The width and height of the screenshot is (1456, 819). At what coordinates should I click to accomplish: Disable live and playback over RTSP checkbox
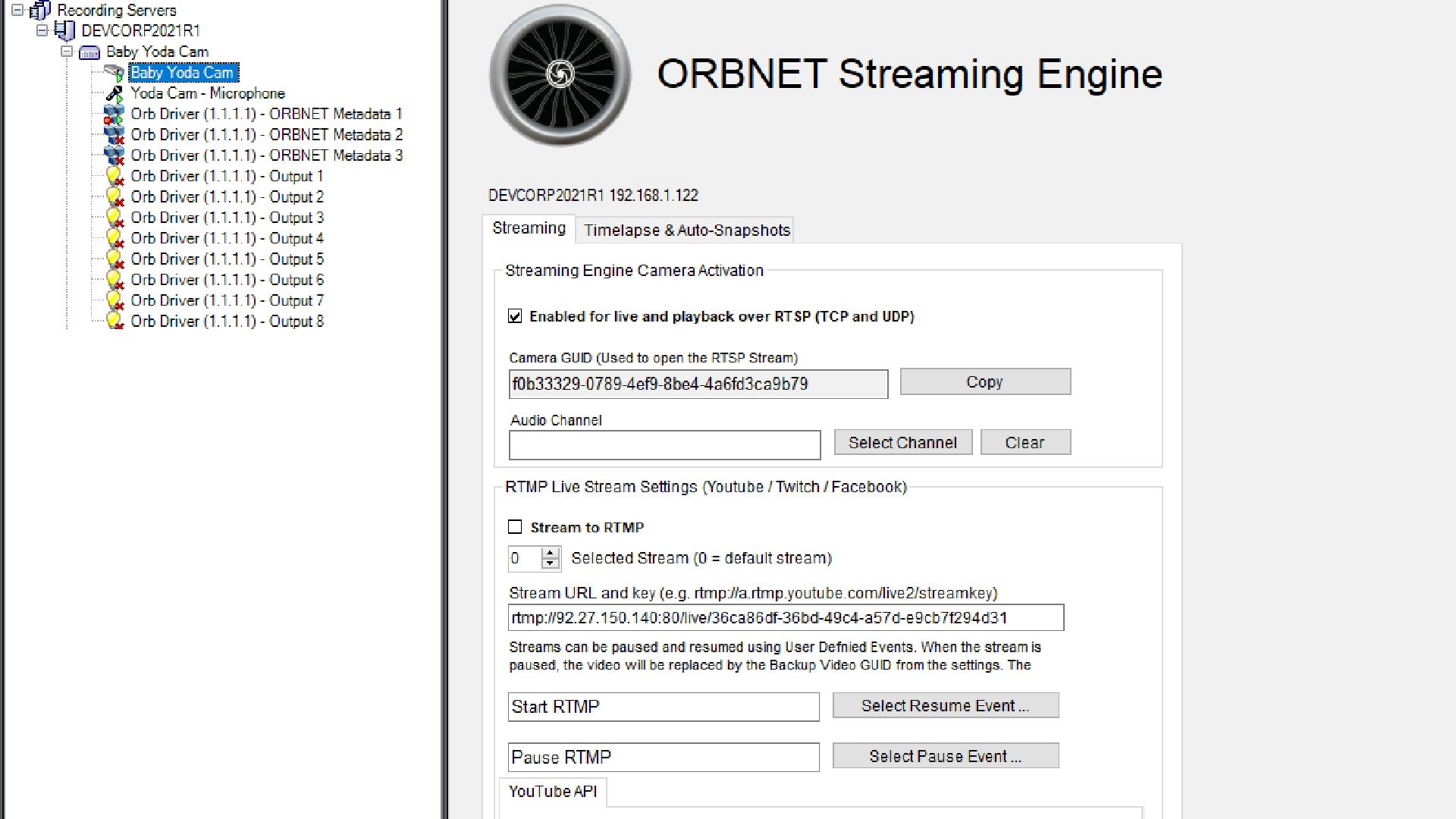coord(515,316)
